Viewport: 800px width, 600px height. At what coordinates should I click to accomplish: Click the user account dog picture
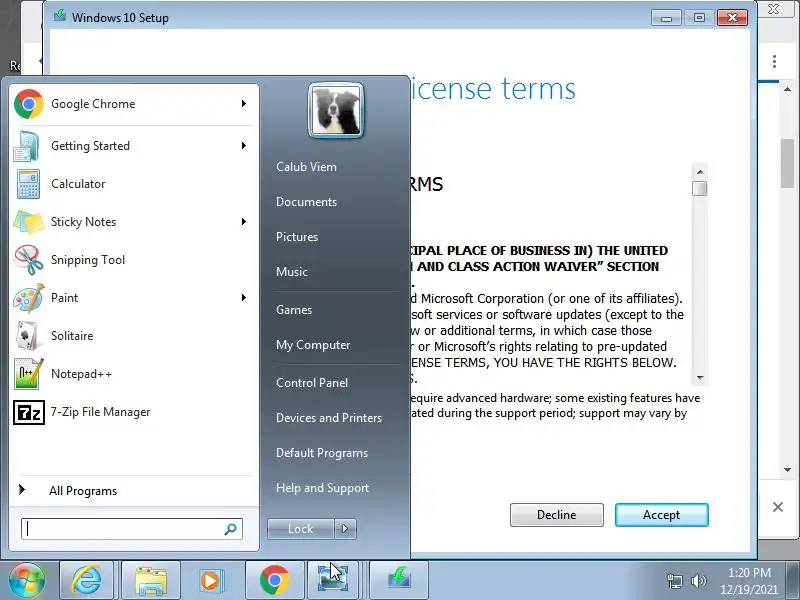tap(336, 110)
